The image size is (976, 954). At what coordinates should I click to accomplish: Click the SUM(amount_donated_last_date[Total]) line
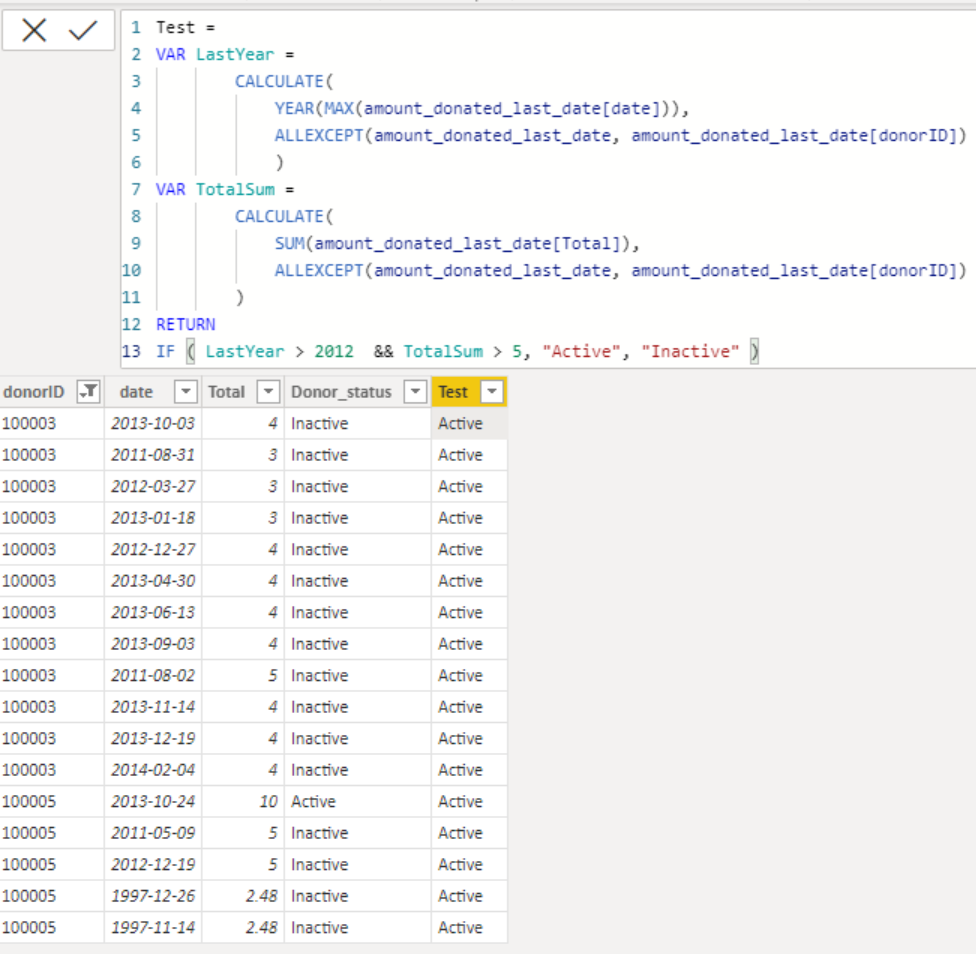[x=457, y=243]
